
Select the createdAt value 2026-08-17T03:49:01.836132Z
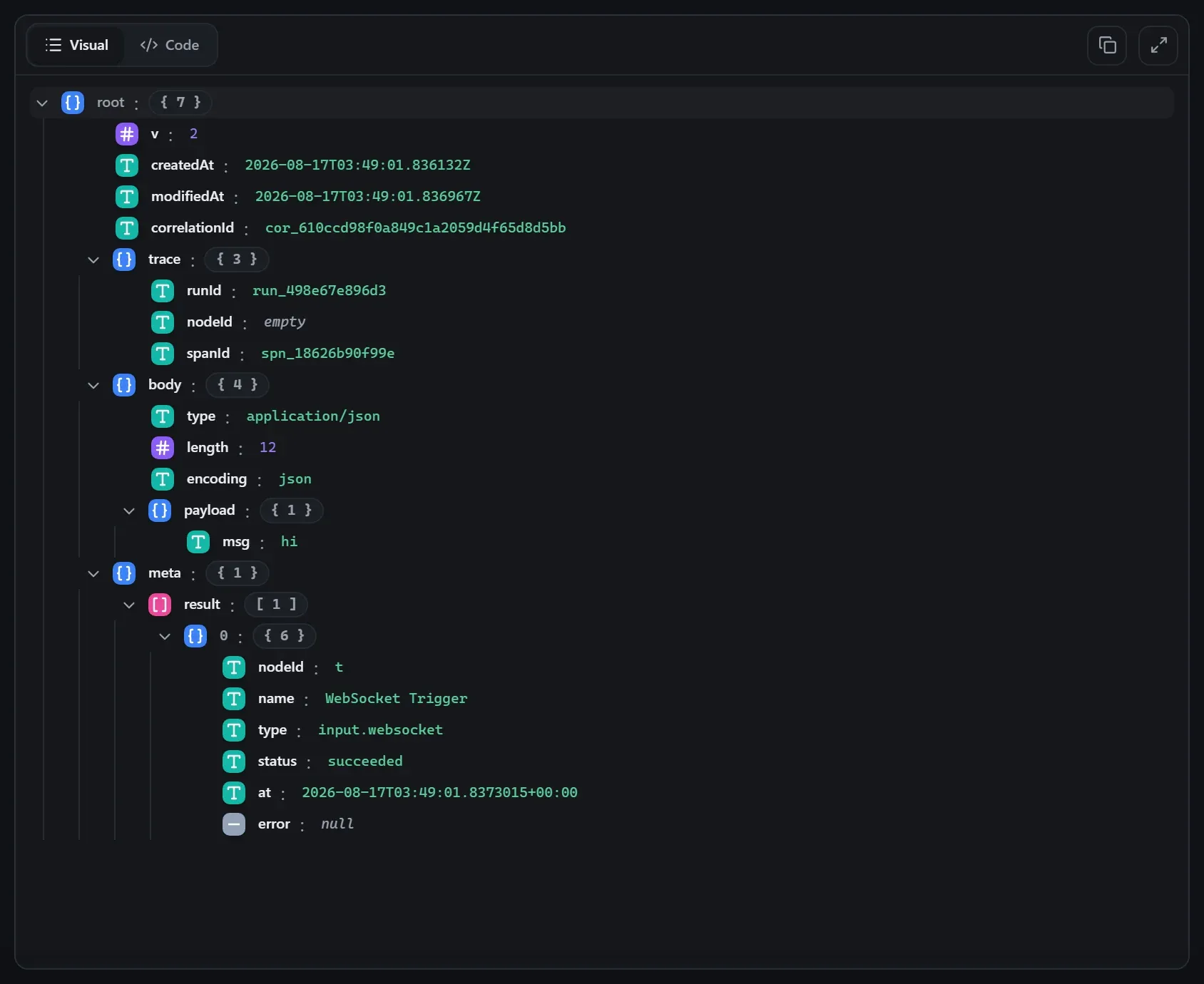click(x=358, y=165)
